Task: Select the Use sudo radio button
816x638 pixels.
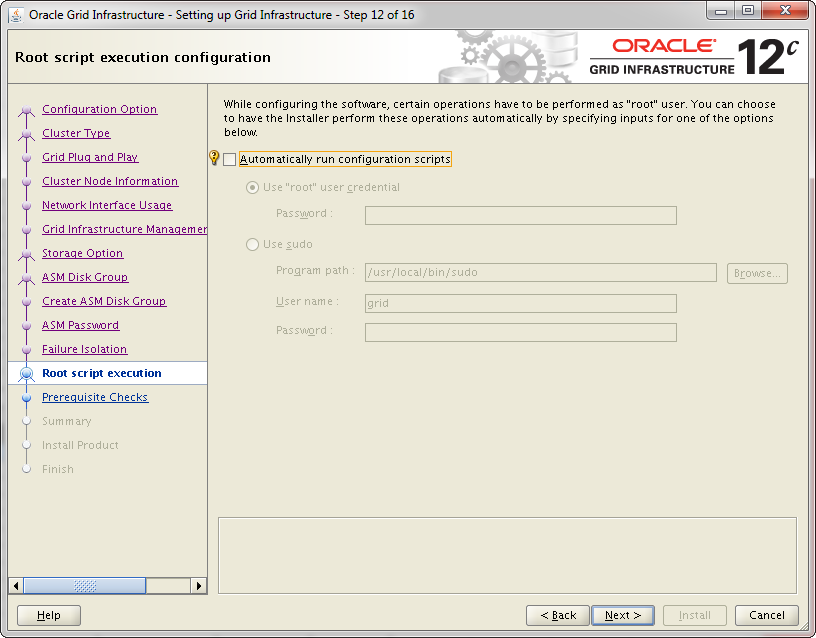Action: click(x=252, y=245)
